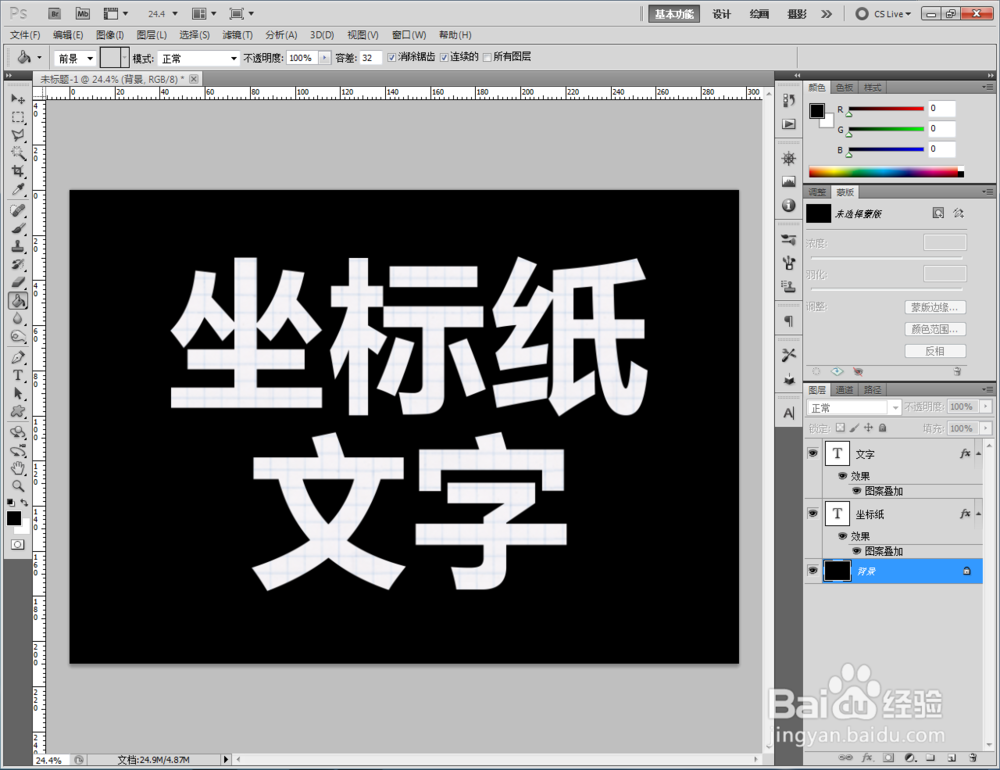Click the 蒙版边缘 button
This screenshot has width=1000, height=770.
click(x=935, y=306)
